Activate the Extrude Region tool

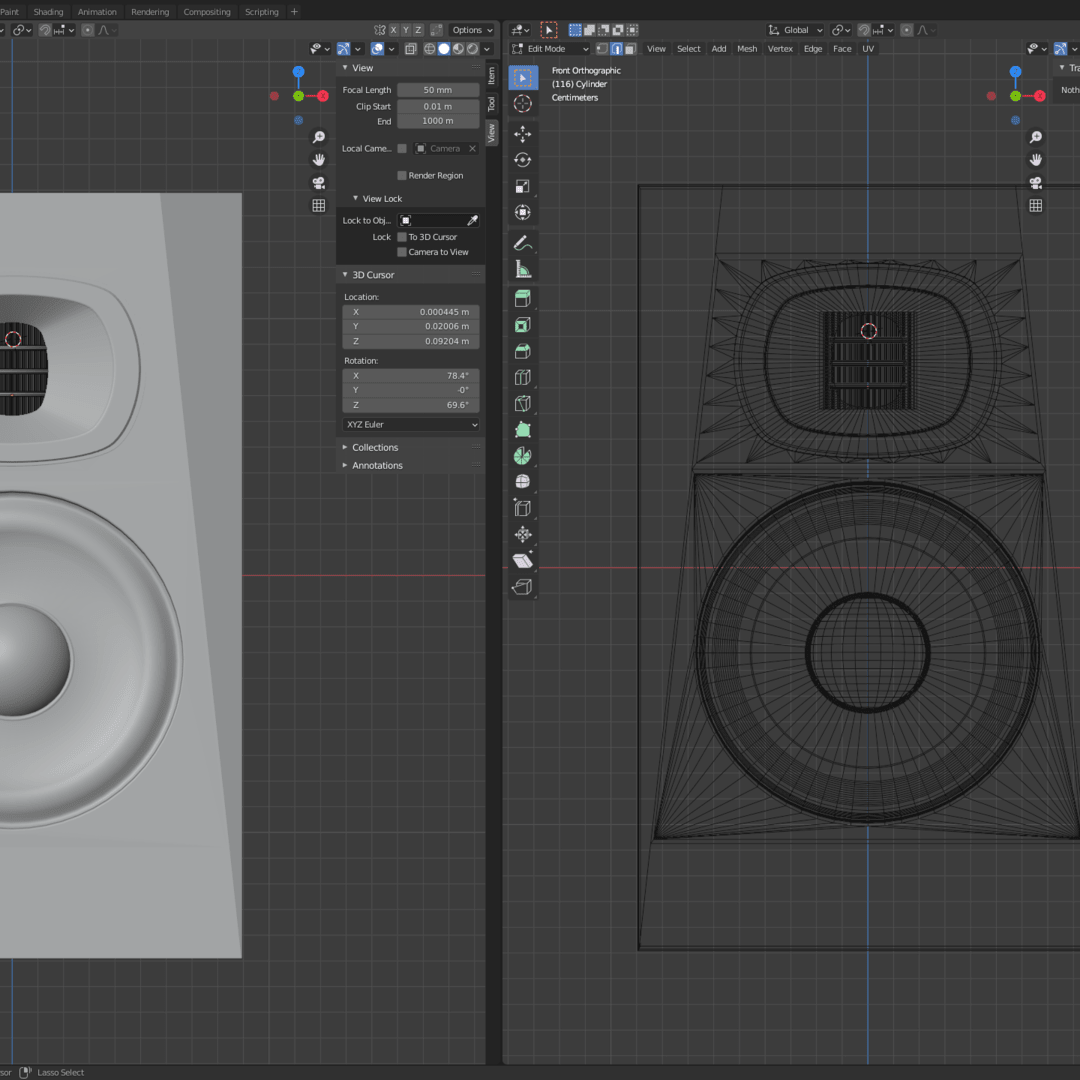(522, 299)
